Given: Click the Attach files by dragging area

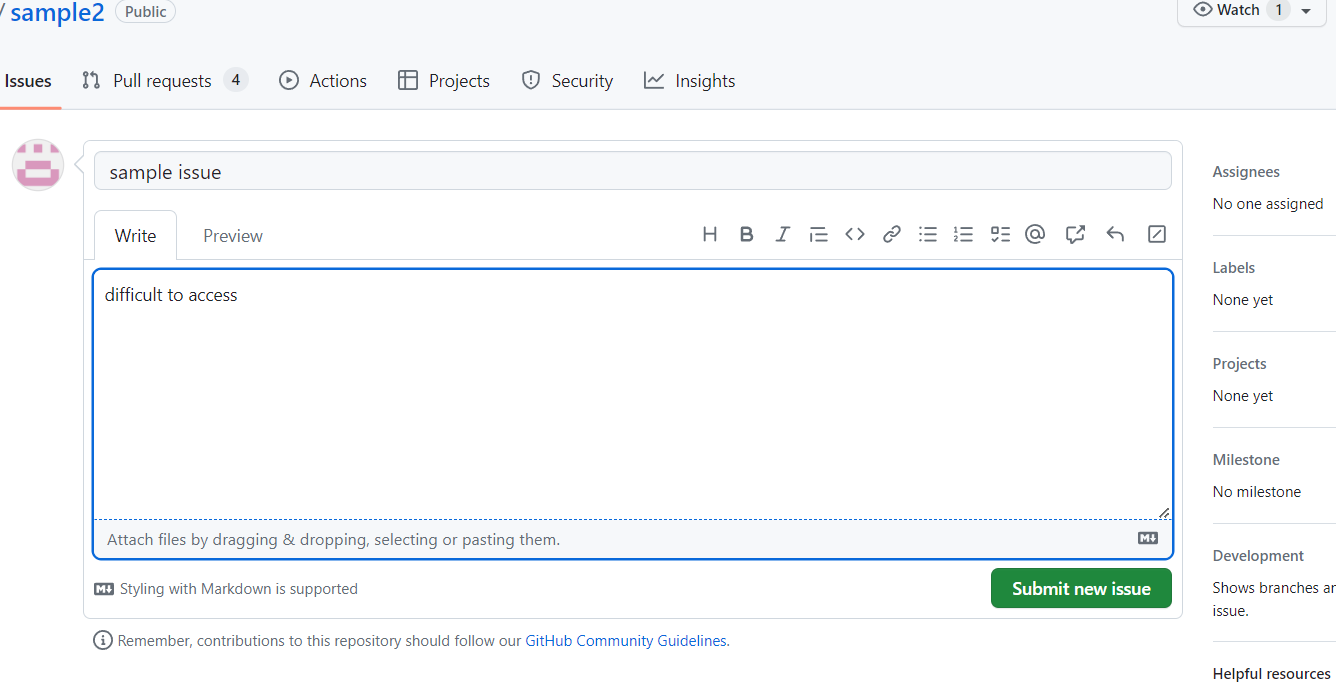Looking at the screenshot, I should (x=633, y=539).
